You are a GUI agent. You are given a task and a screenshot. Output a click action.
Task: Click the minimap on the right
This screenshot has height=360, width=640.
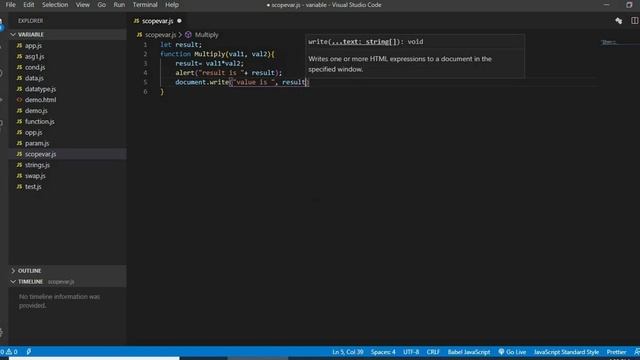click(609, 42)
